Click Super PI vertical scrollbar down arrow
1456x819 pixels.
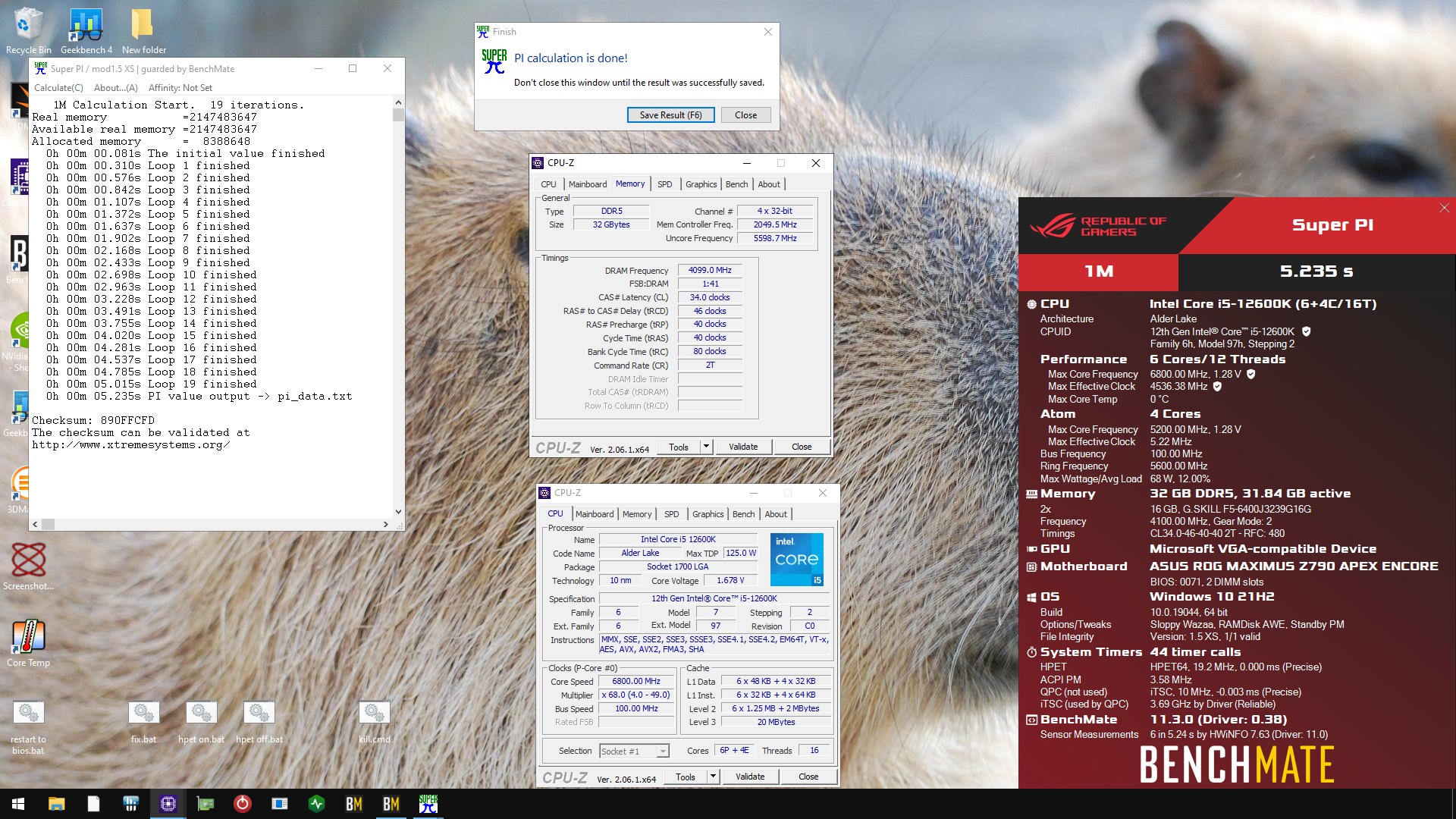click(x=398, y=512)
